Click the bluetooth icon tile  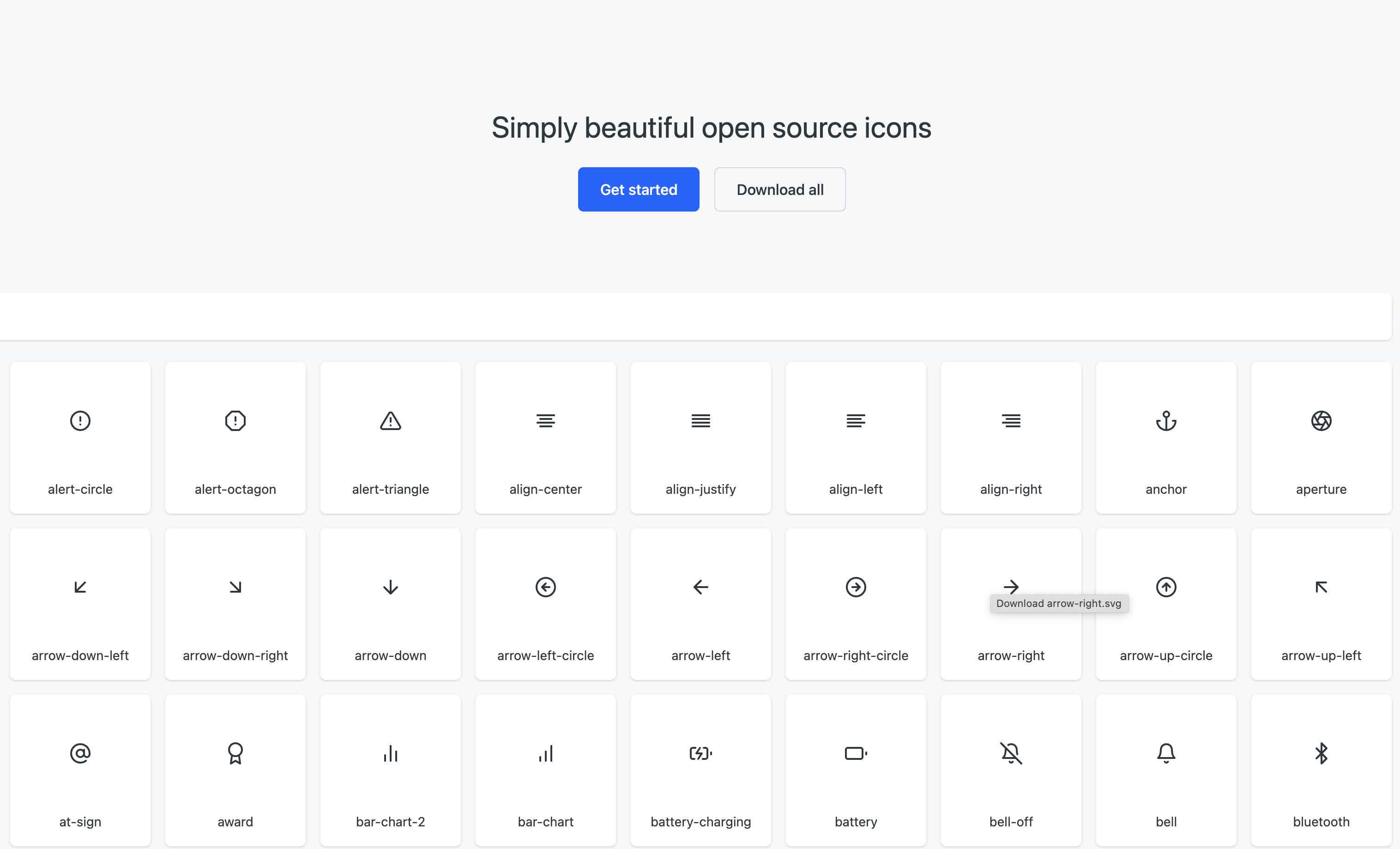tap(1321, 770)
